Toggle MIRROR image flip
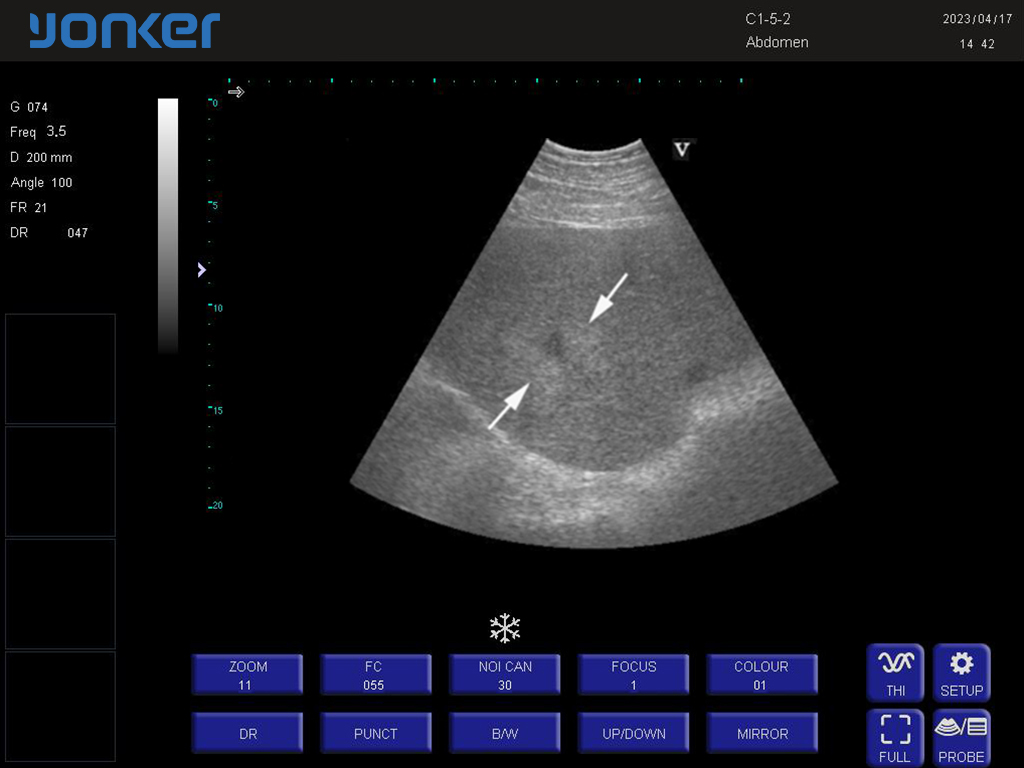The height and width of the screenshot is (768, 1024). click(762, 733)
